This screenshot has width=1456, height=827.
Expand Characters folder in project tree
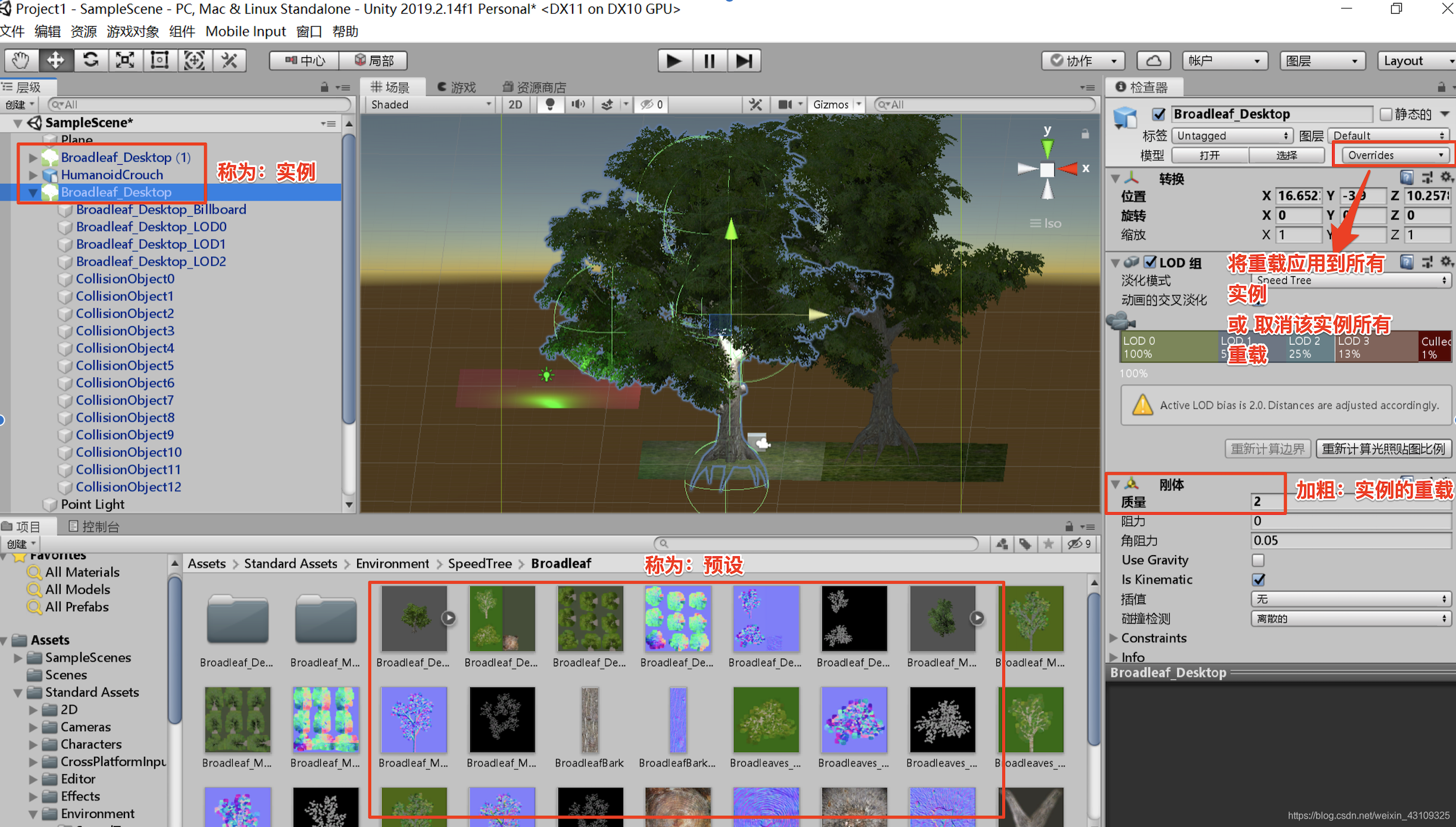click(x=33, y=744)
